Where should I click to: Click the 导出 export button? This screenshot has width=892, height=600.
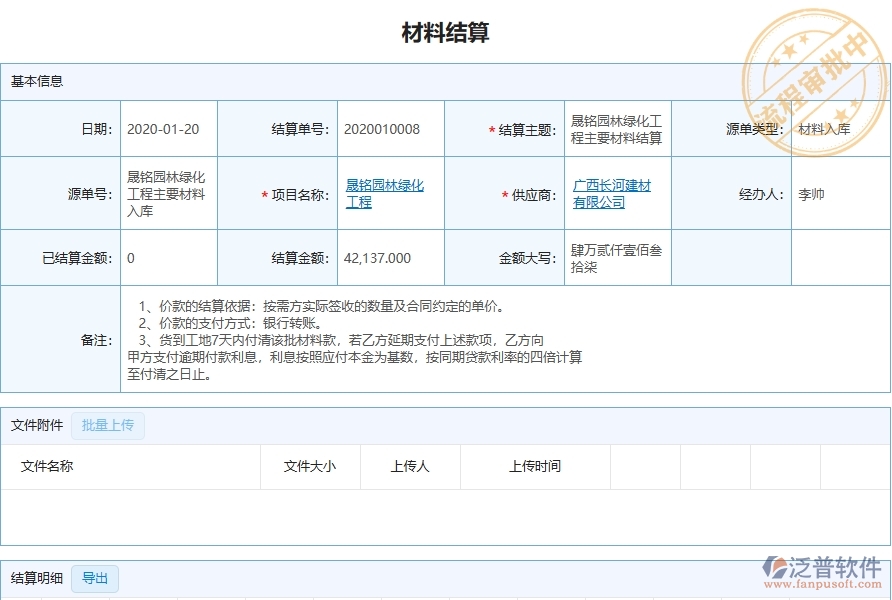click(94, 578)
